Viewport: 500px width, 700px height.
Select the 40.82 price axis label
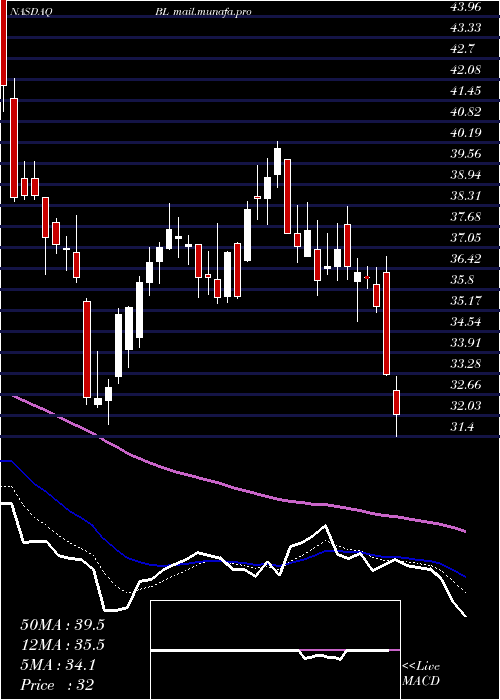pyautogui.click(x=466, y=112)
